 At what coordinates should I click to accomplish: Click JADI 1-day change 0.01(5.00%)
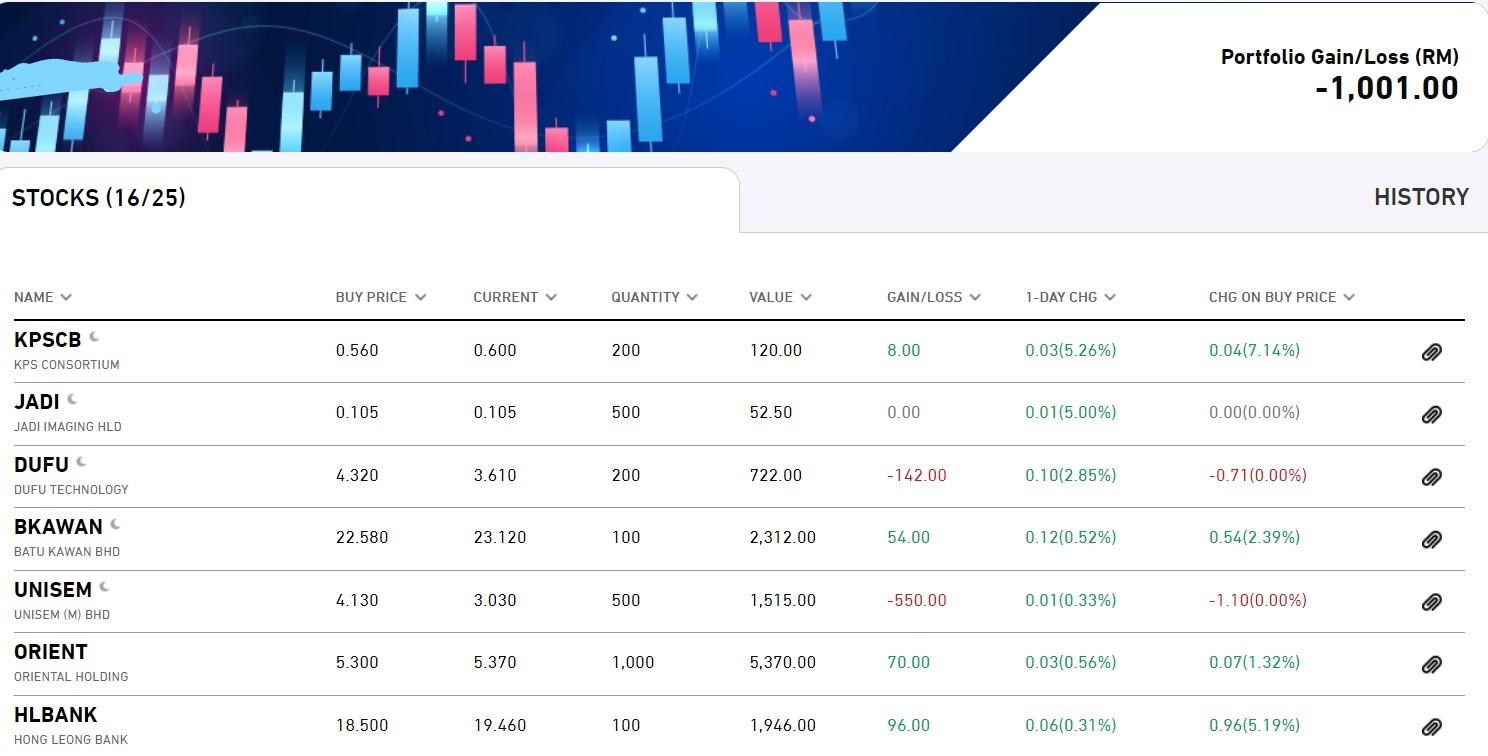click(1071, 412)
